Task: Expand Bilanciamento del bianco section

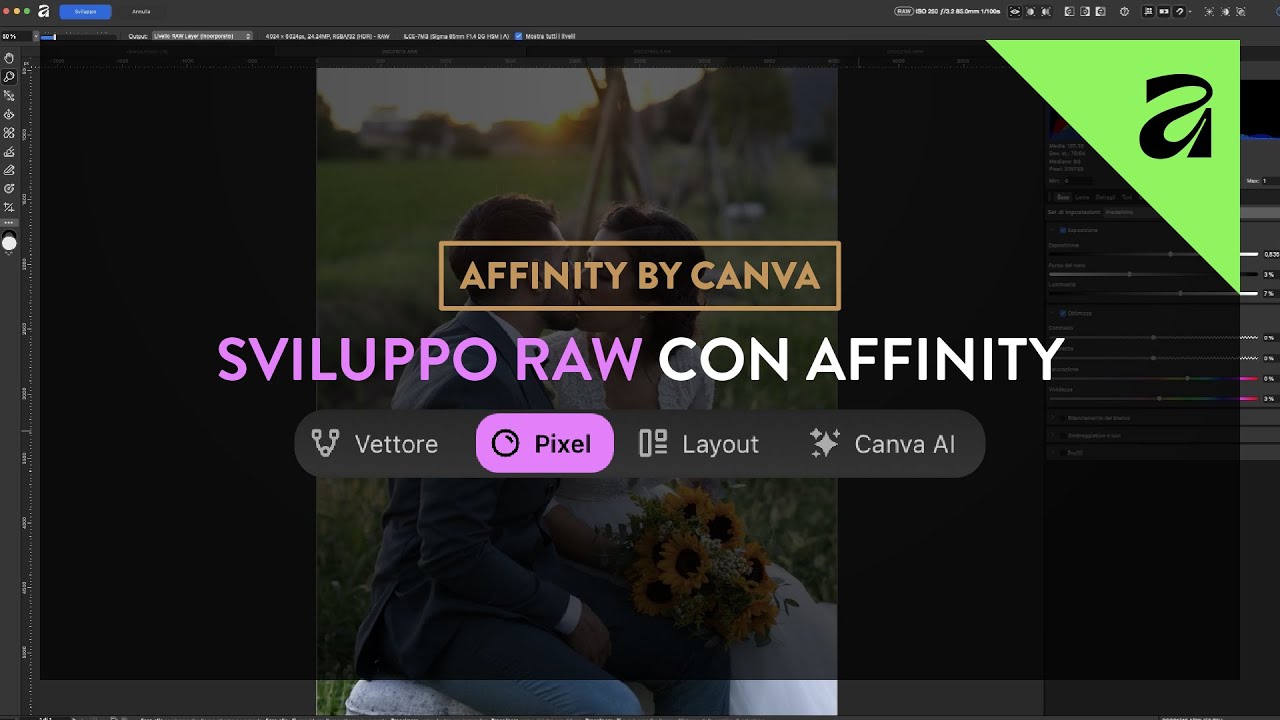Action: (x=1052, y=418)
